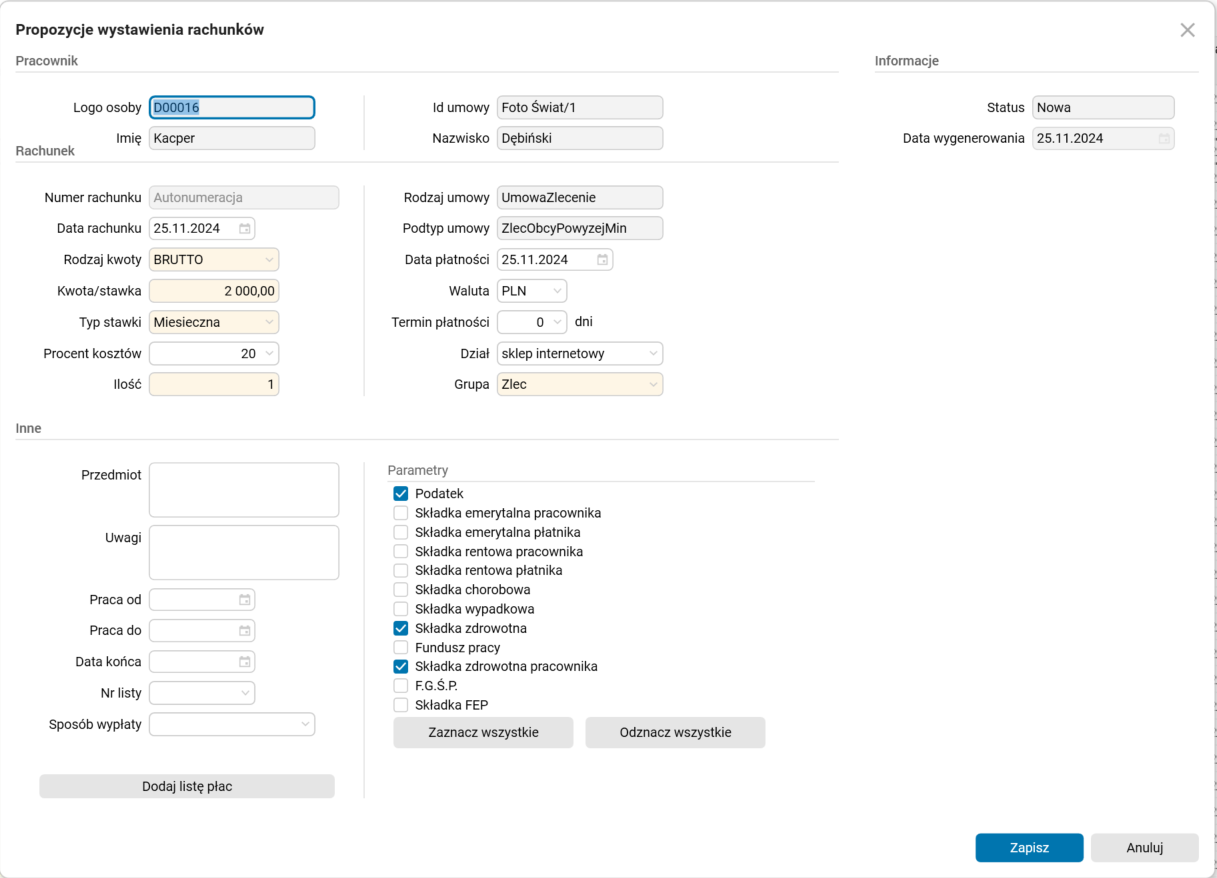Open calendar picker for Data końca
The height and width of the screenshot is (878, 1217).
pos(245,662)
